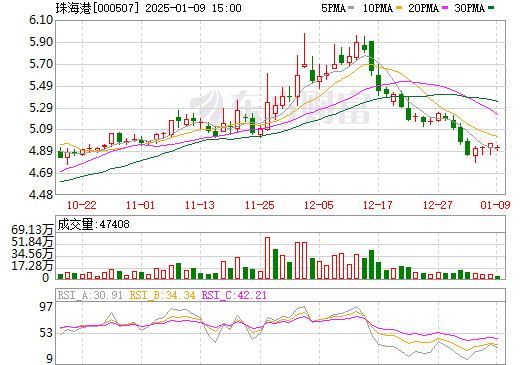The image size is (520, 365).
Task: Select the 30PMA legend label
Action: 469,8
